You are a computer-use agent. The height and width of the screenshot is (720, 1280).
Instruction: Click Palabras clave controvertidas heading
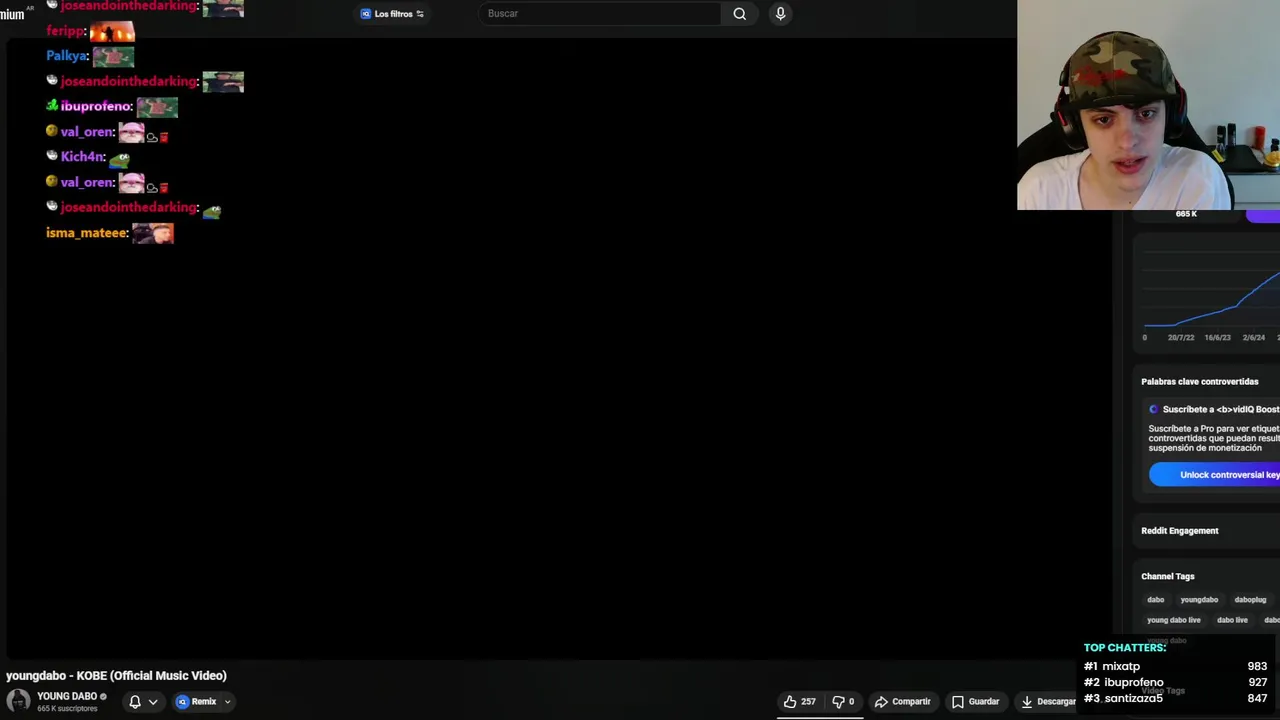(1200, 382)
